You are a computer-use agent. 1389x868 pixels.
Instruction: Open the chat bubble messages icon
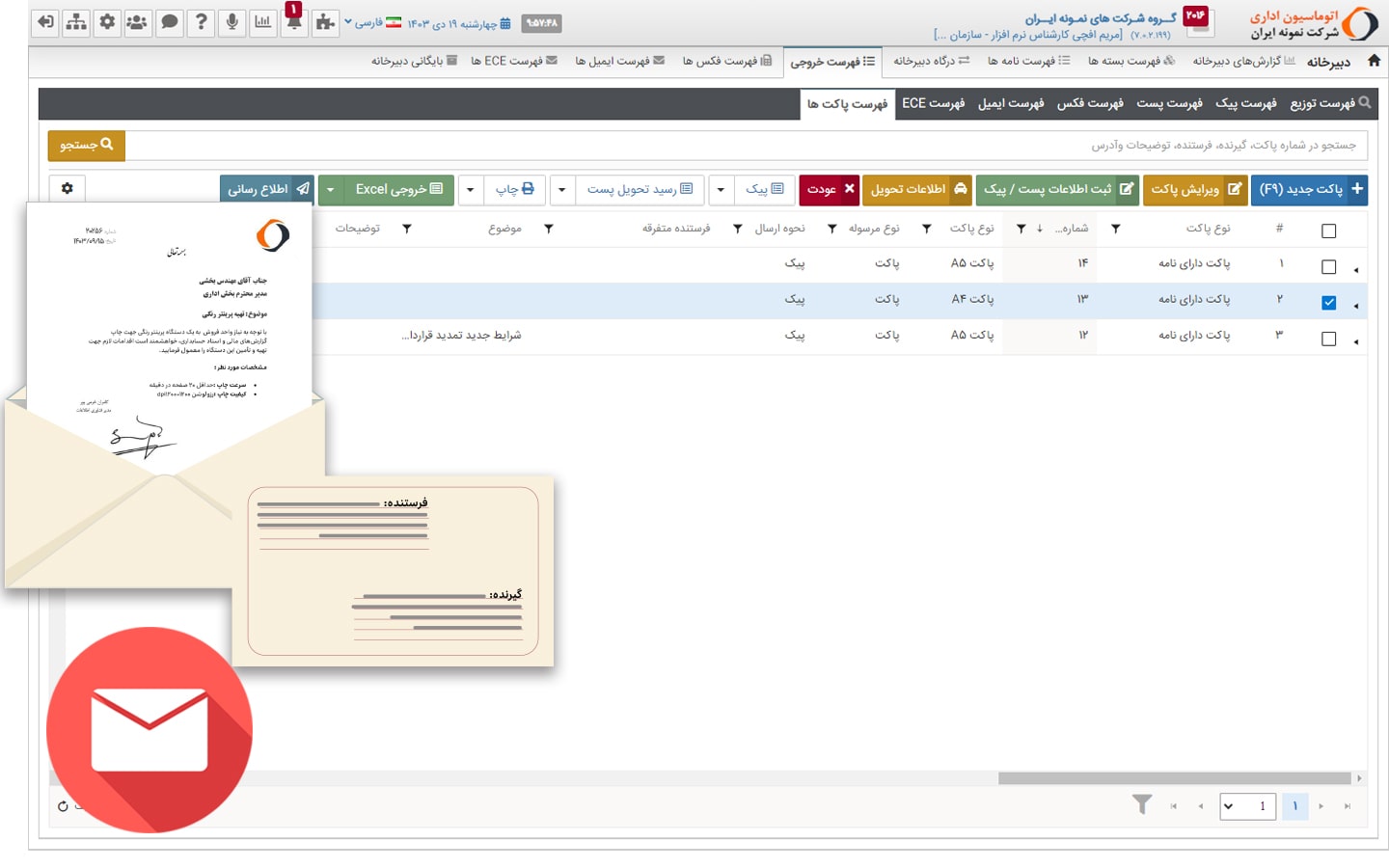click(169, 22)
